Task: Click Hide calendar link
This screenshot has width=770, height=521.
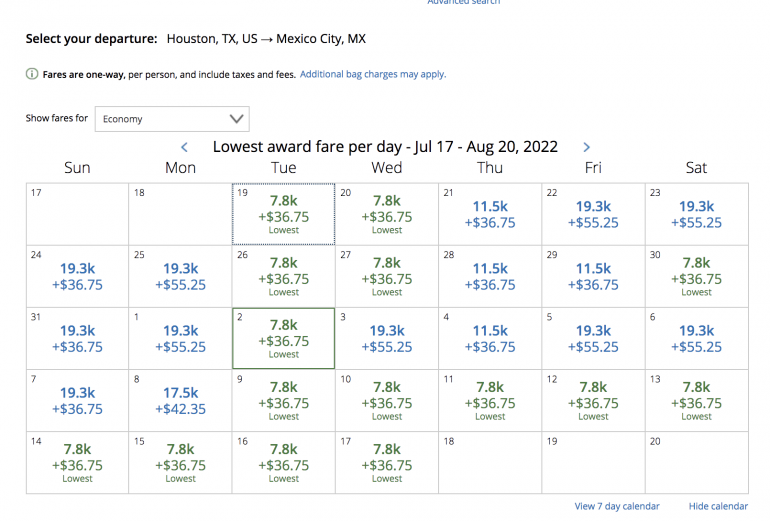Action: [x=718, y=506]
